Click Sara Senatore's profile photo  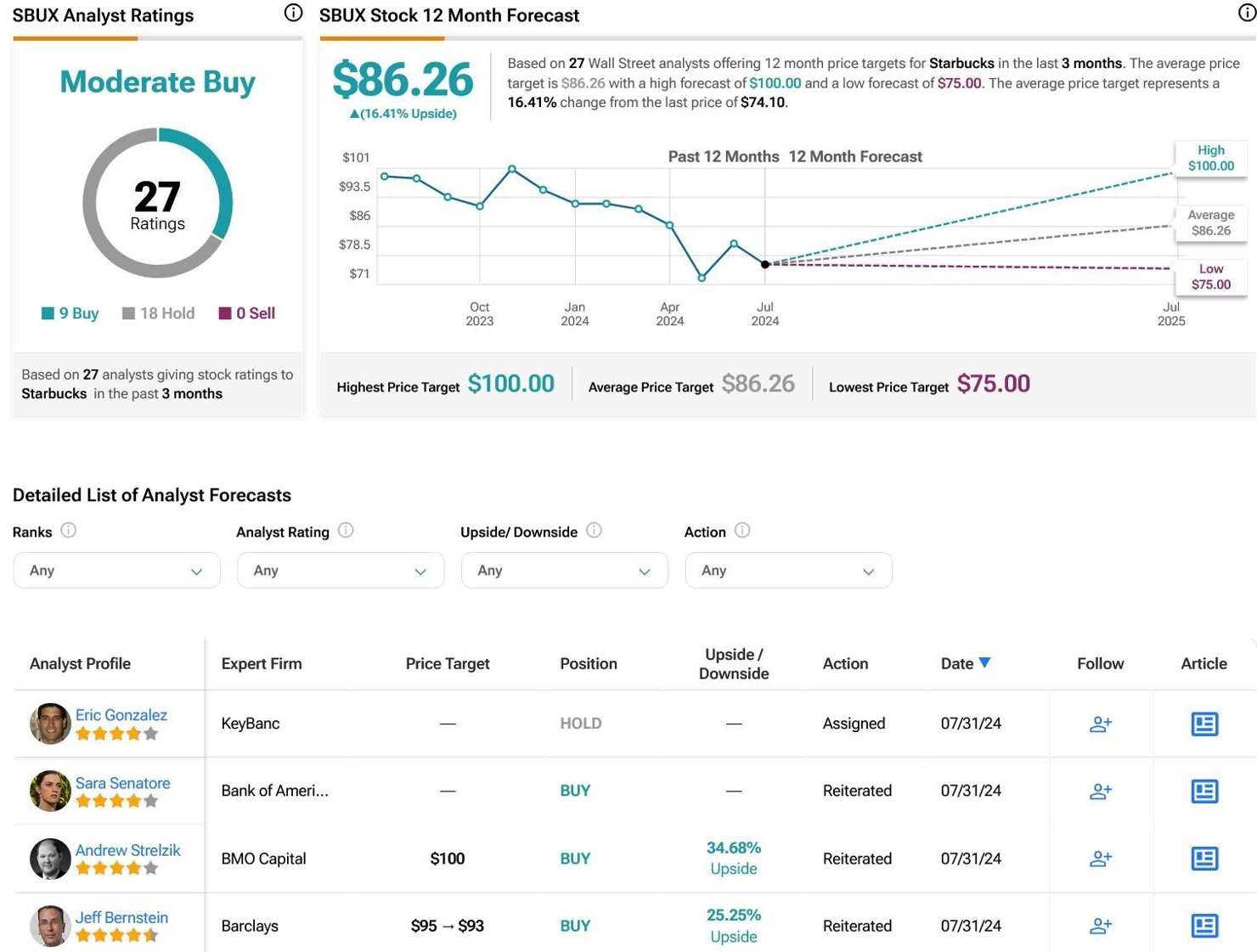click(x=50, y=791)
